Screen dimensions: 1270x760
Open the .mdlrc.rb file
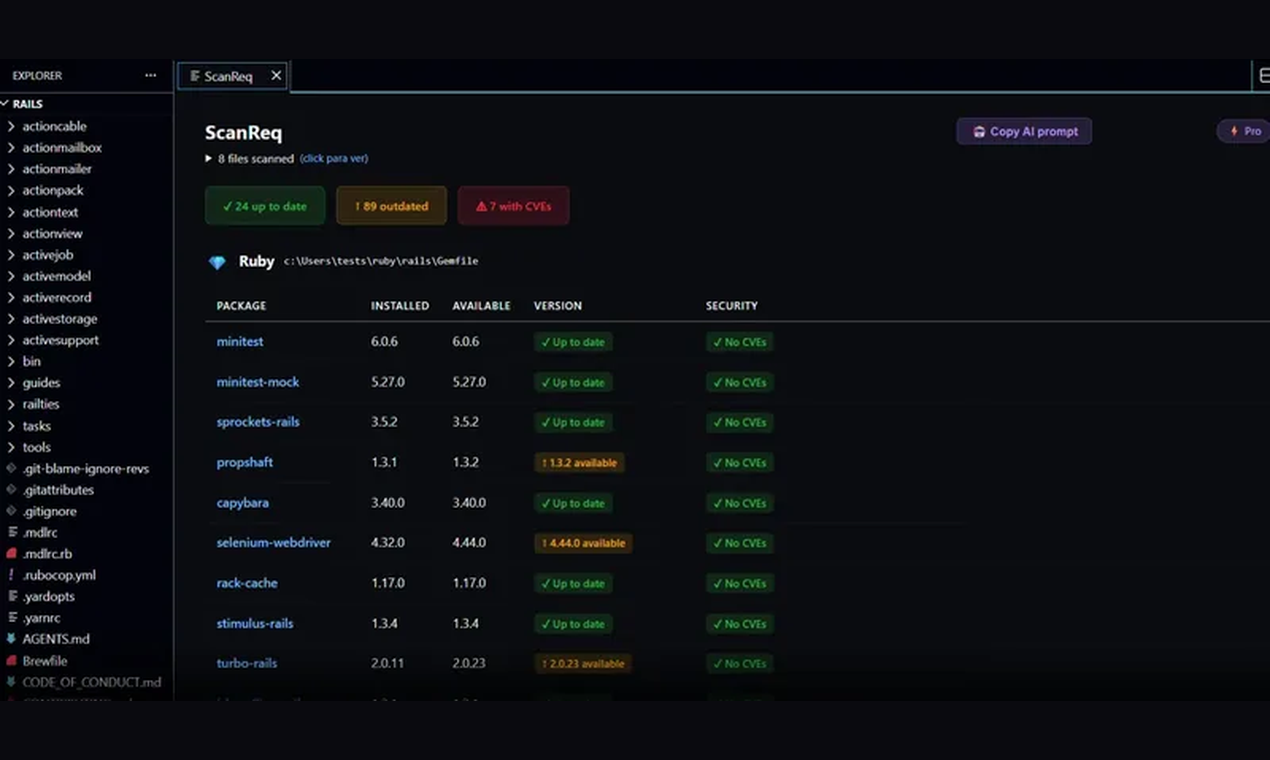[x=86, y=554]
